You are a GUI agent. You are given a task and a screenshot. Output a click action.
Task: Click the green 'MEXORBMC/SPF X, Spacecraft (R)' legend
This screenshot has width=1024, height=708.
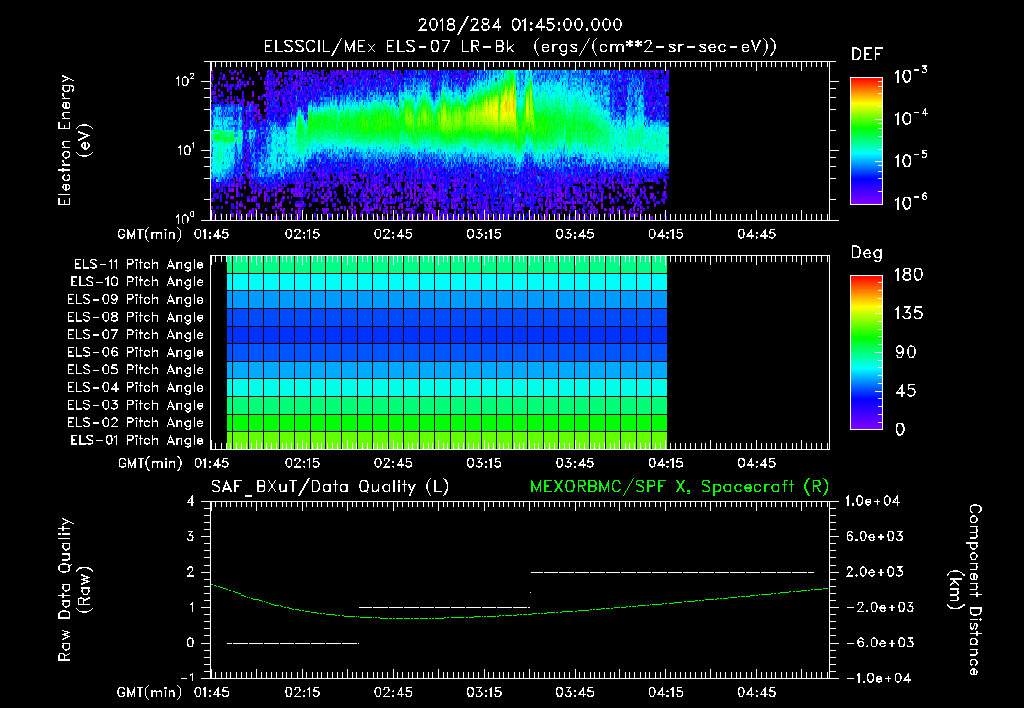click(x=679, y=487)
